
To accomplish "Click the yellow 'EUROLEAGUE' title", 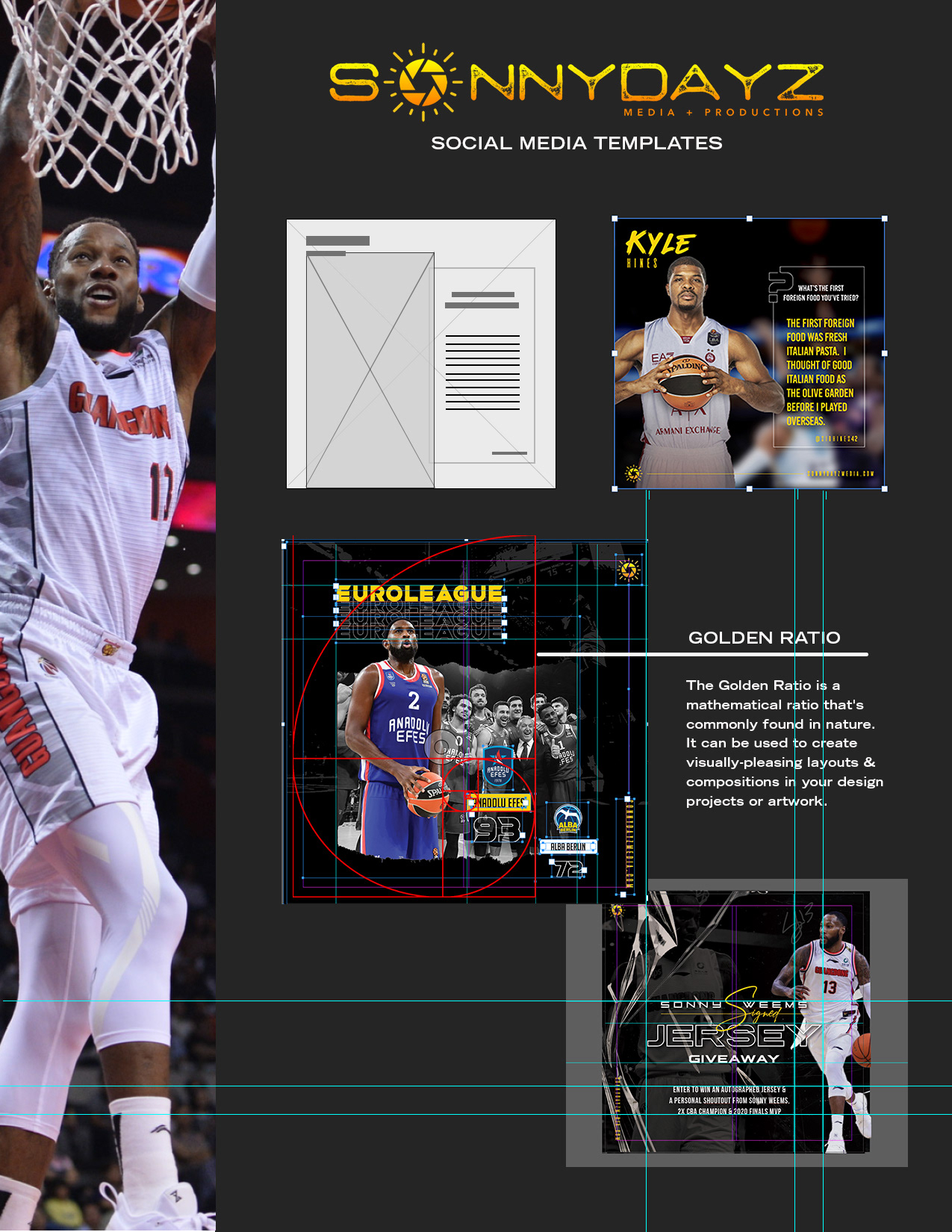I will click(x=420, y=594).
